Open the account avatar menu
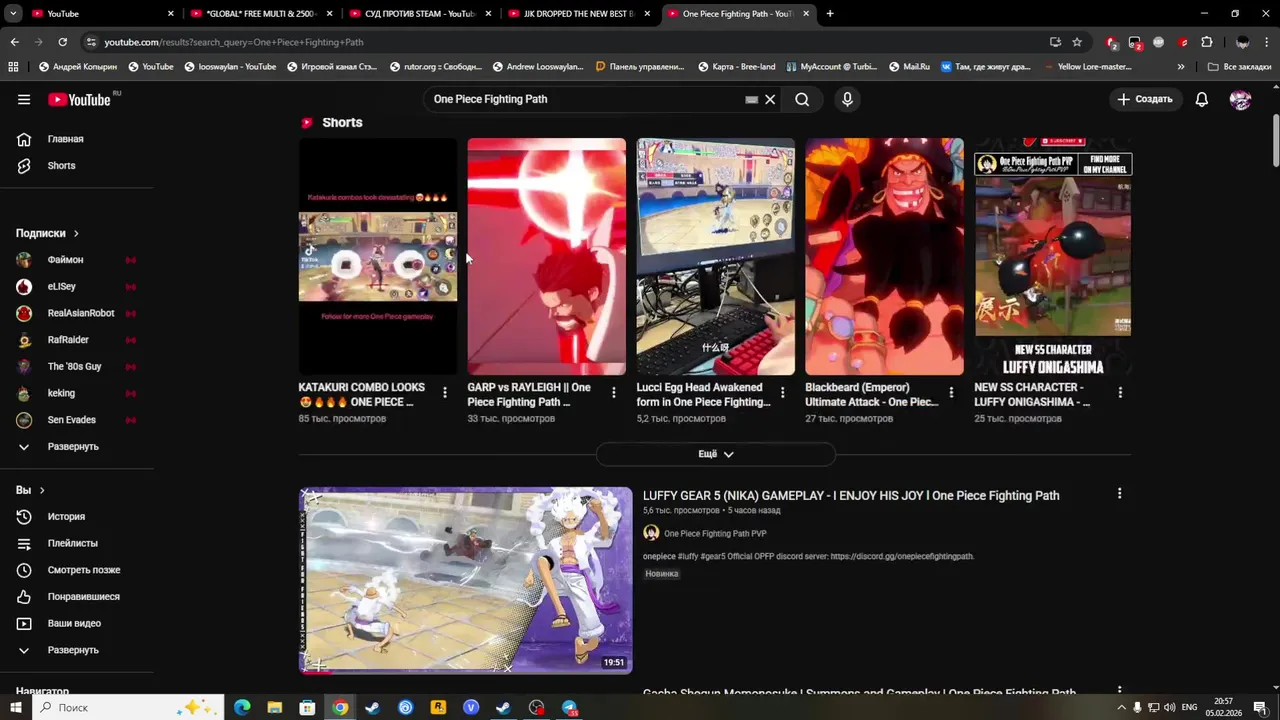Viewport: 1280px width, 720px height. point(1240,99)
